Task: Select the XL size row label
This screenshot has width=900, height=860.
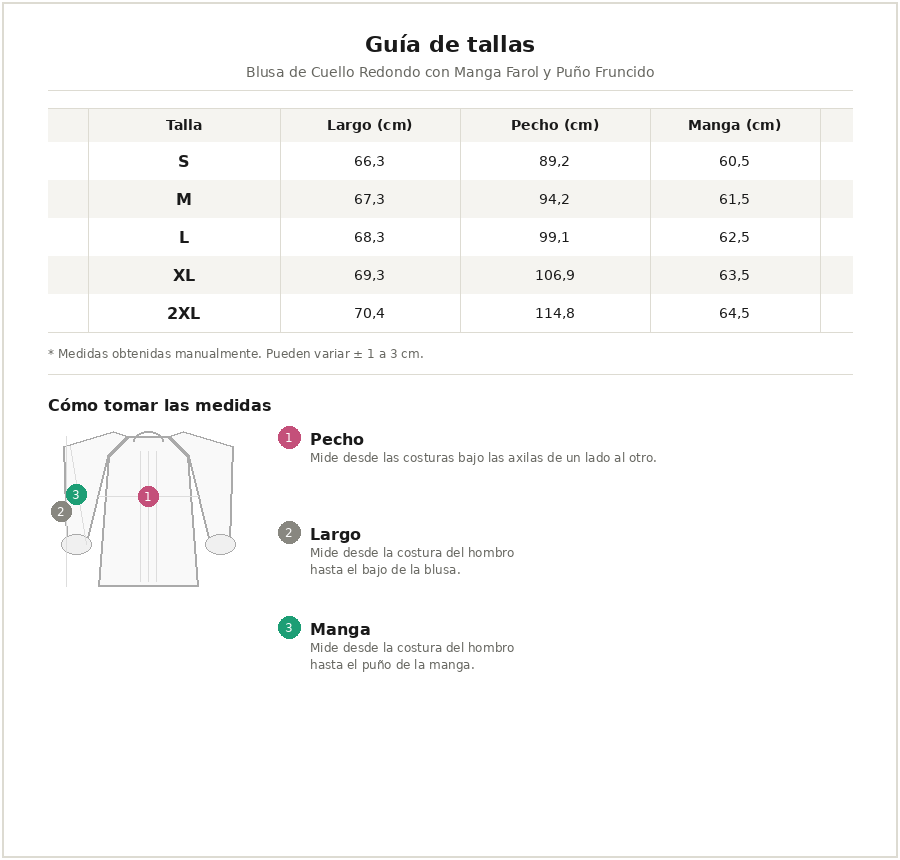Action: pos(184,276)
